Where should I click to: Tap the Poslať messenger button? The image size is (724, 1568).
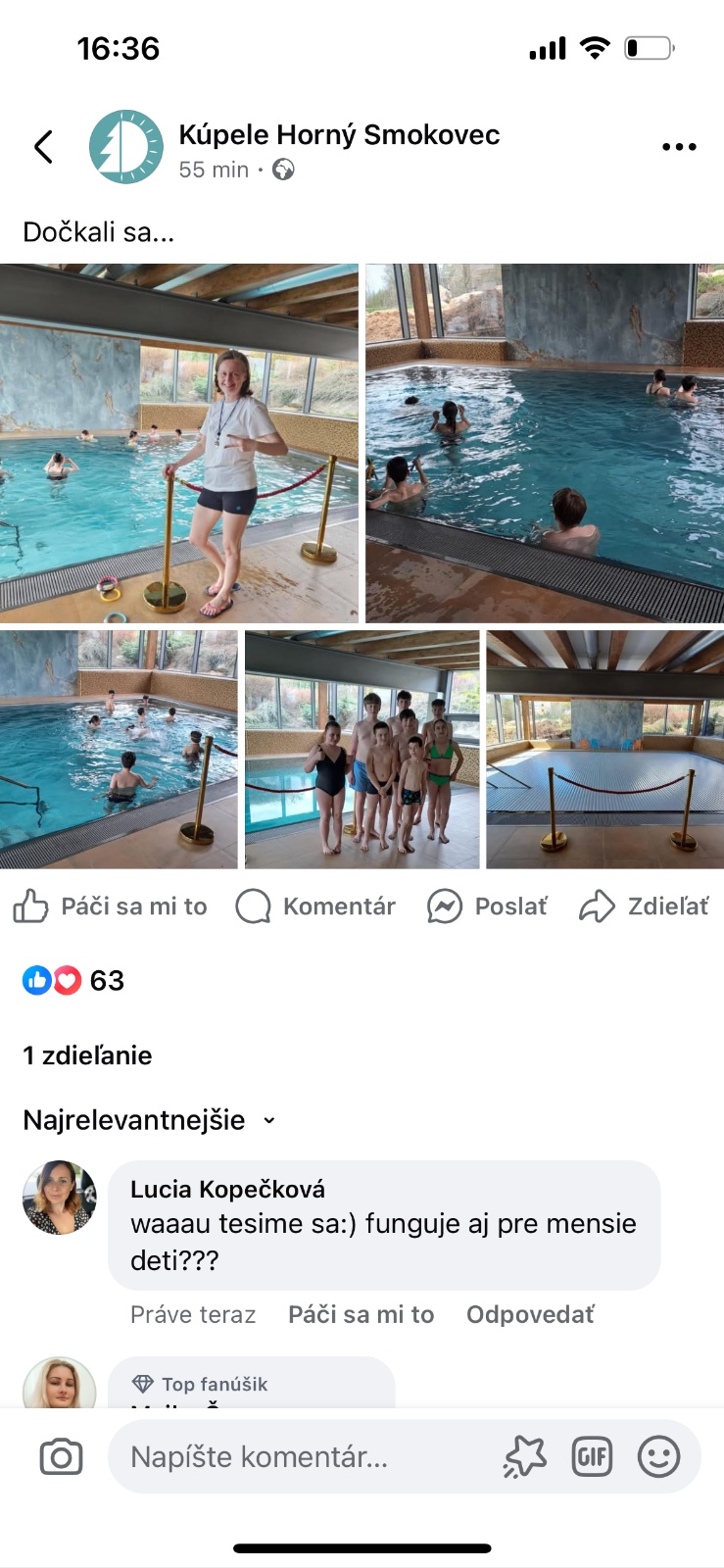[x=487, y=906]
